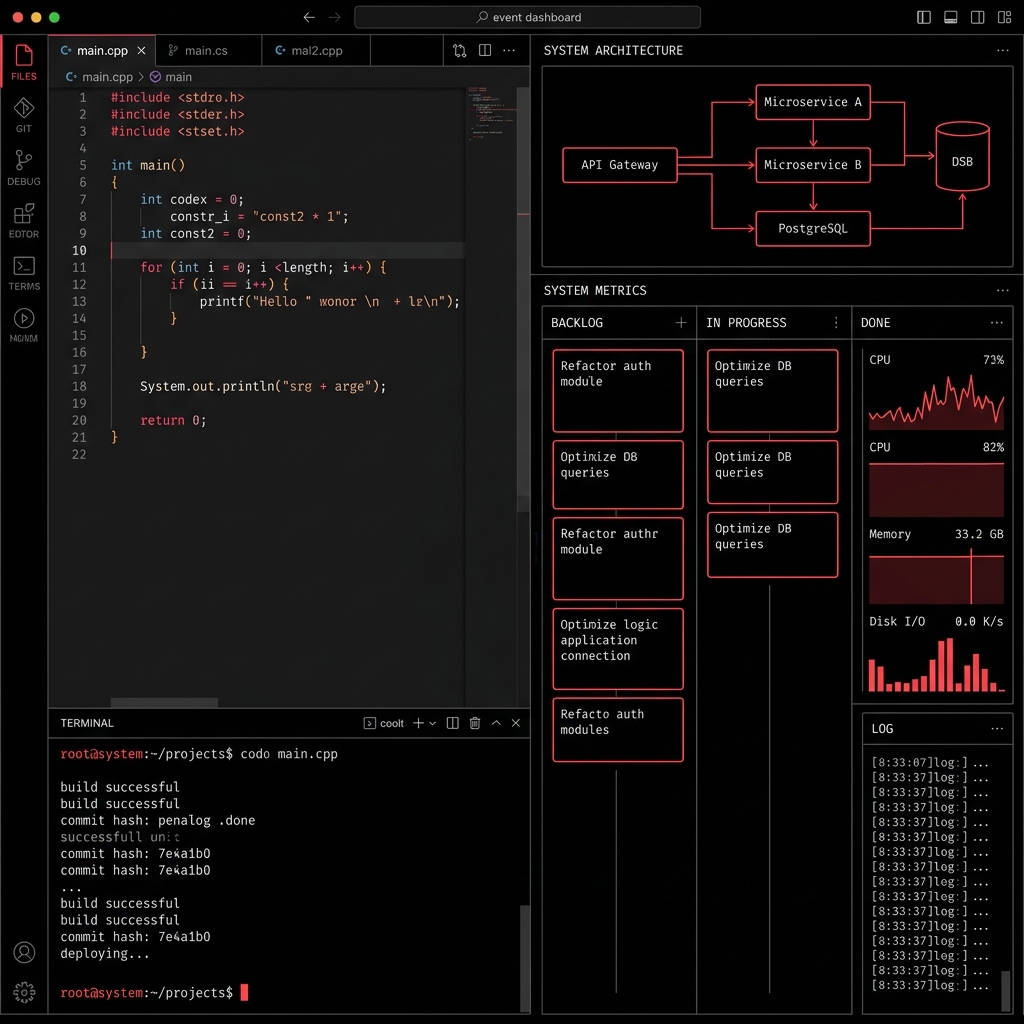This screenshot has height=1024, width=1024.
Task: Open the Refacto auth modules card
Action: tap(618, 729)
